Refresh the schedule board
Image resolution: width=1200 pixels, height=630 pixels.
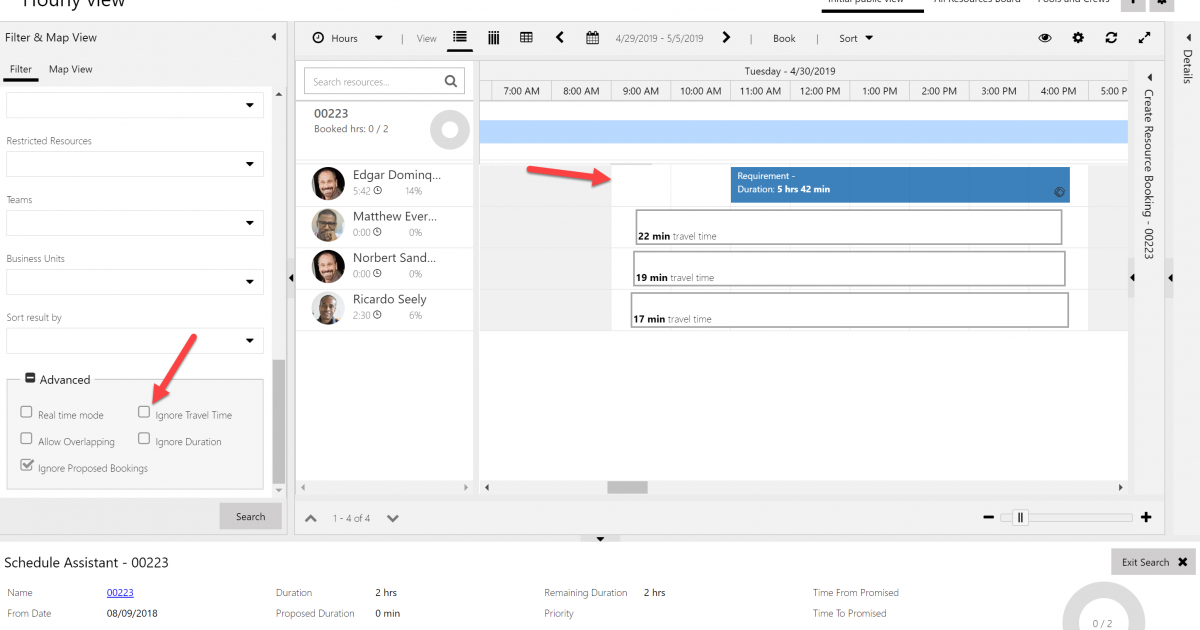(x=1111, y=38)
